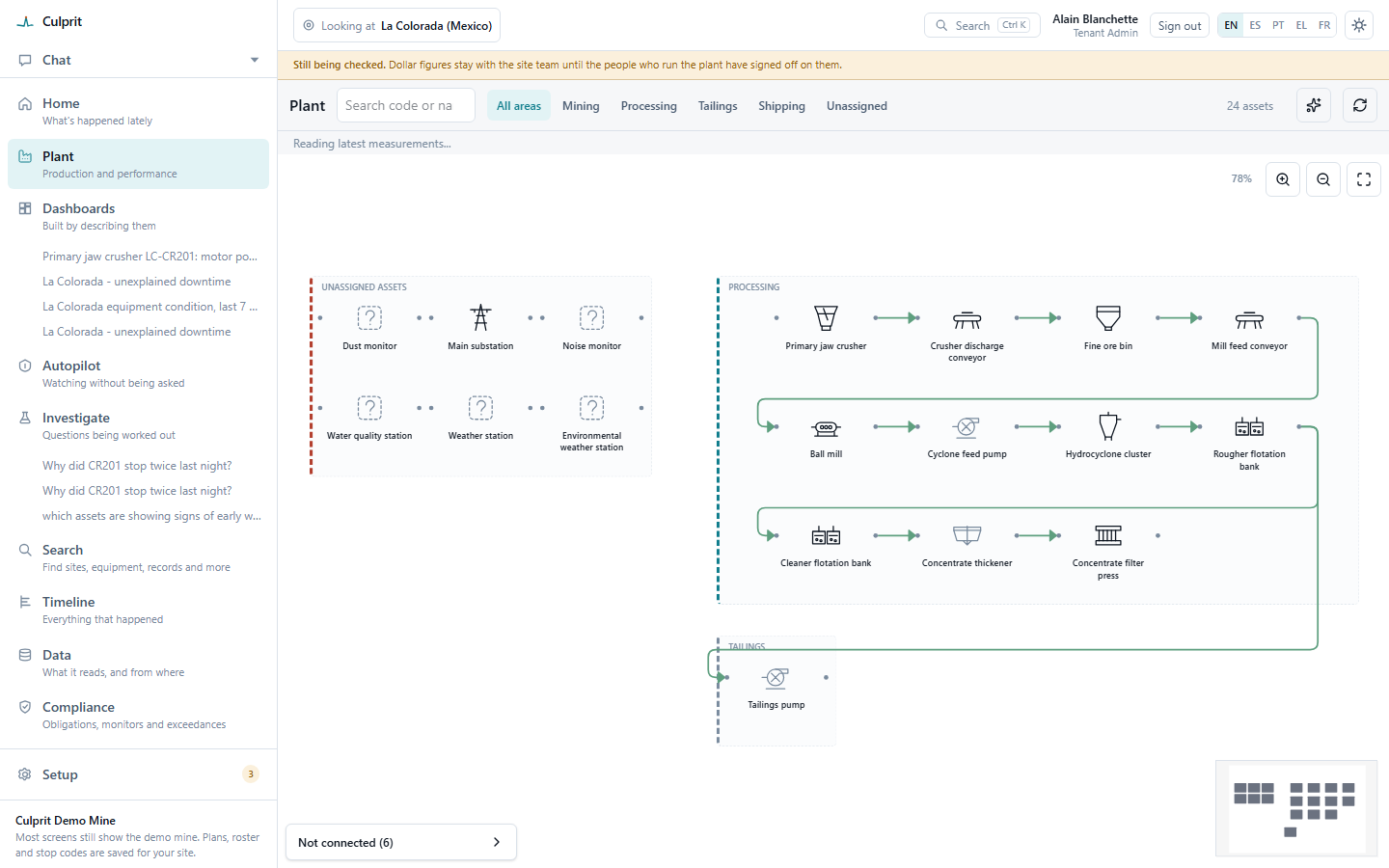Select the Hydrocyclone cluster icon
Screen dimensions: 1389x868
pos(1108,427)
